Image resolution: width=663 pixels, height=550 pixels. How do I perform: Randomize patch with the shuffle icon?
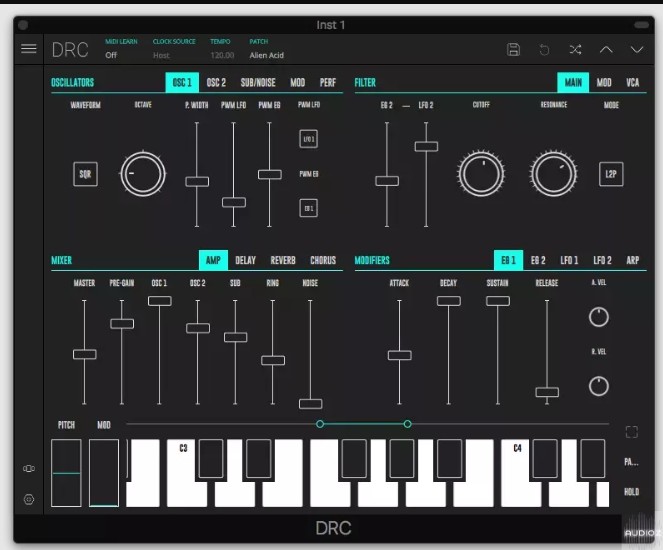click(x=575, y=49)
